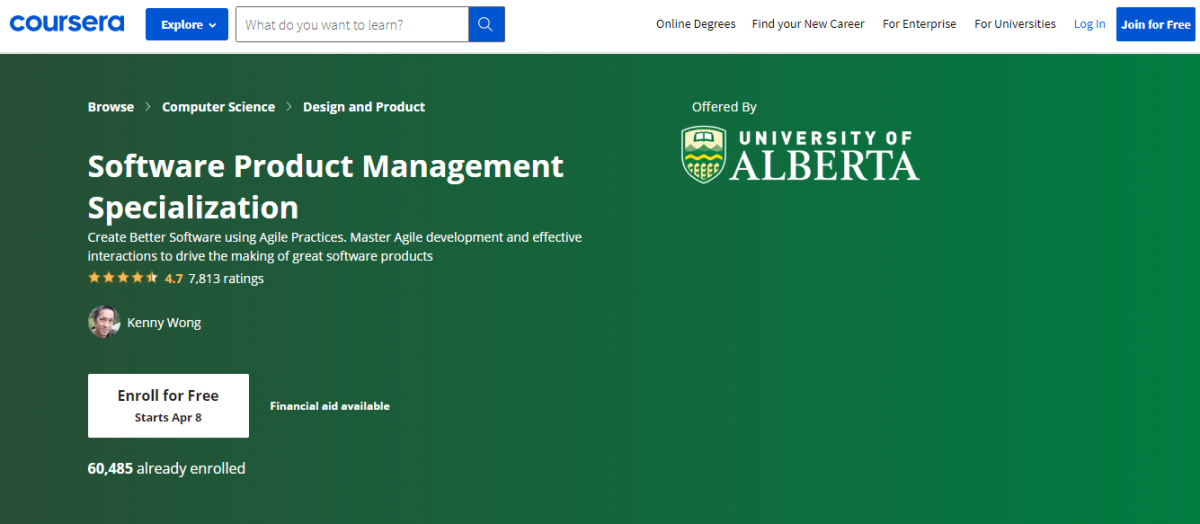Open instructor Kenny Wong's name link
1200x524 pixels.
pyautogui.click(x=164, y=323)
